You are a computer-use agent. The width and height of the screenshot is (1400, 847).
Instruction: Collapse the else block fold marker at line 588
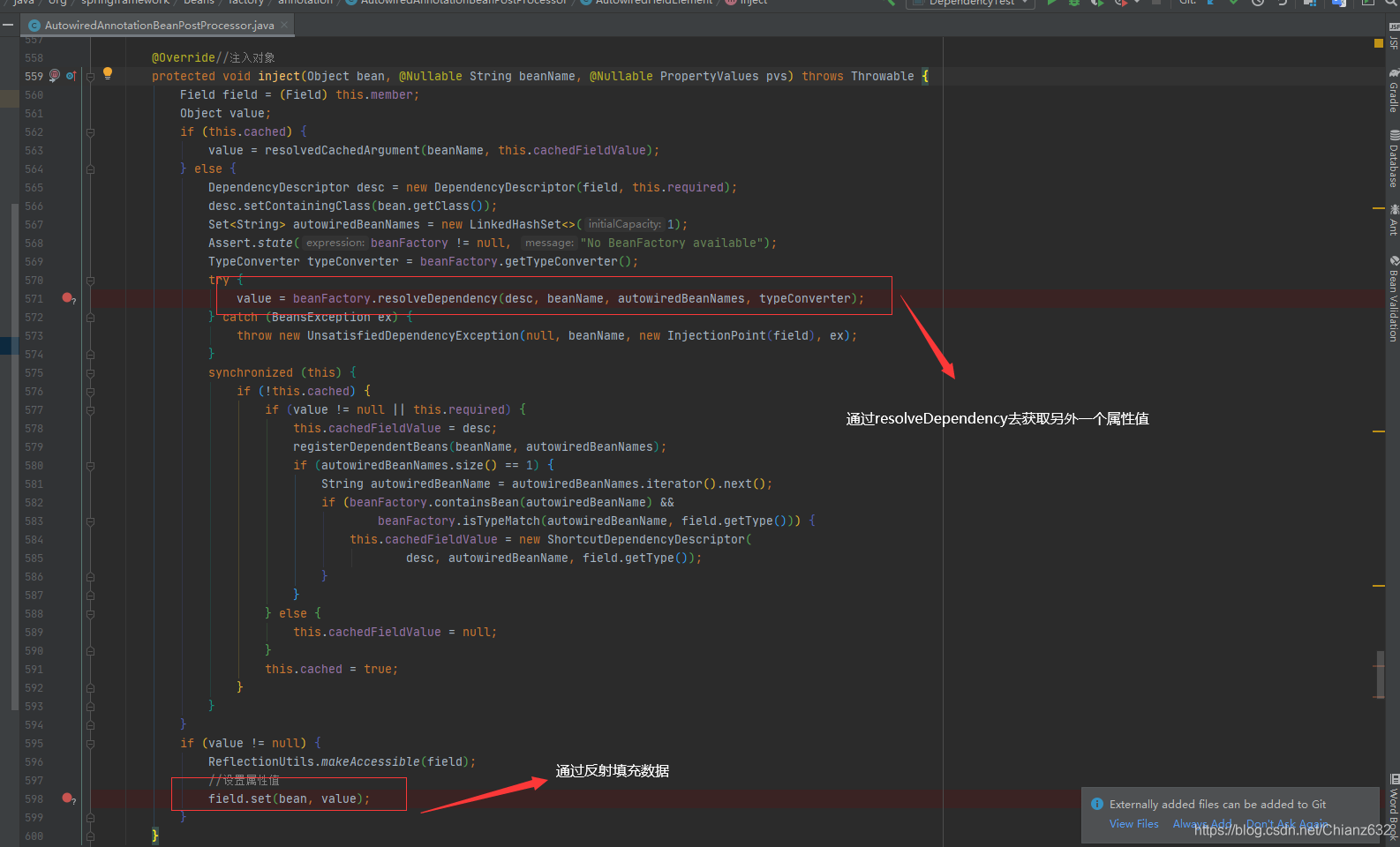click(x=91, y=614)
